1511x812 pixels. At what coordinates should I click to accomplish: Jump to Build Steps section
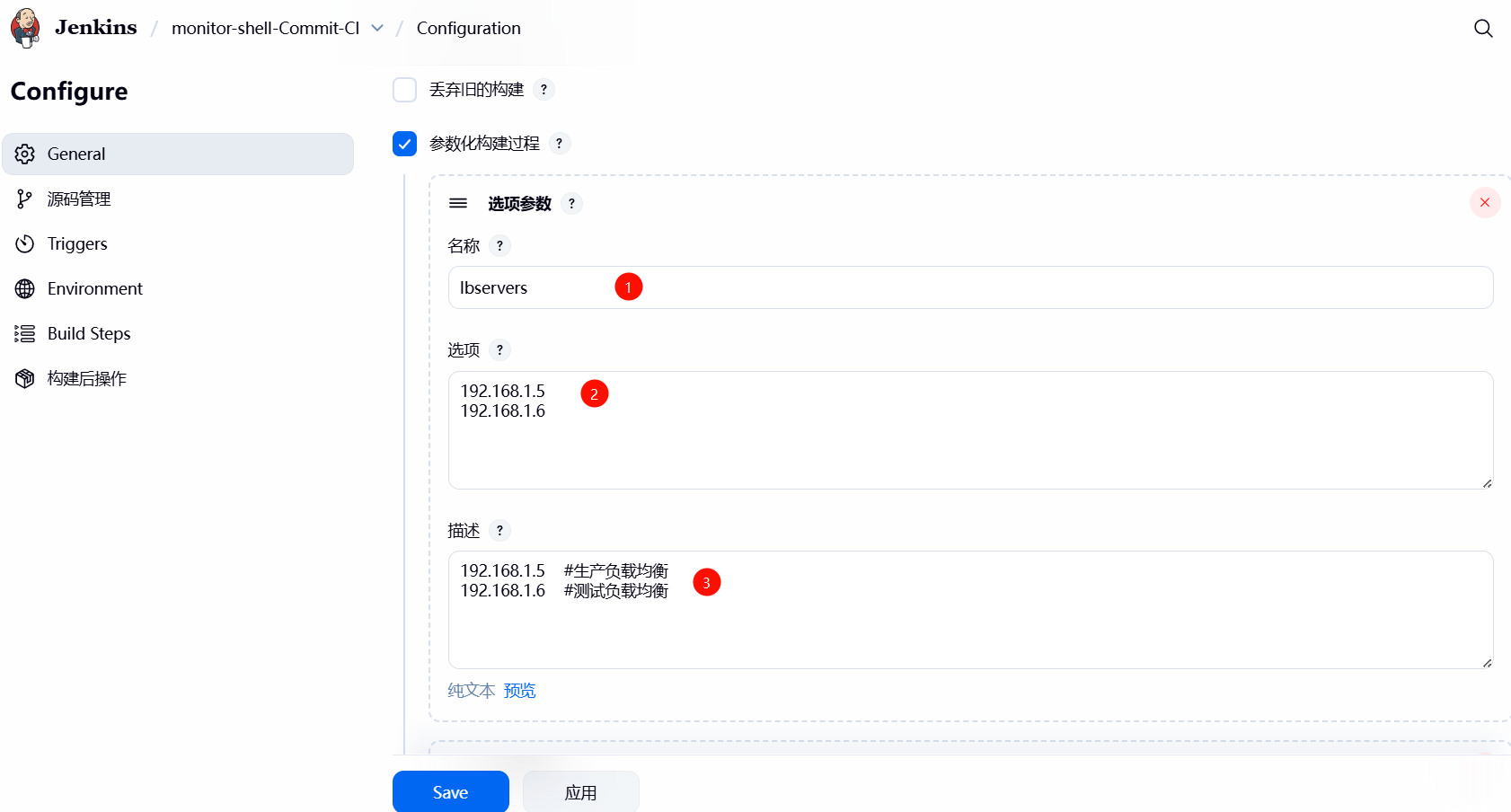(x=89, y=334)
